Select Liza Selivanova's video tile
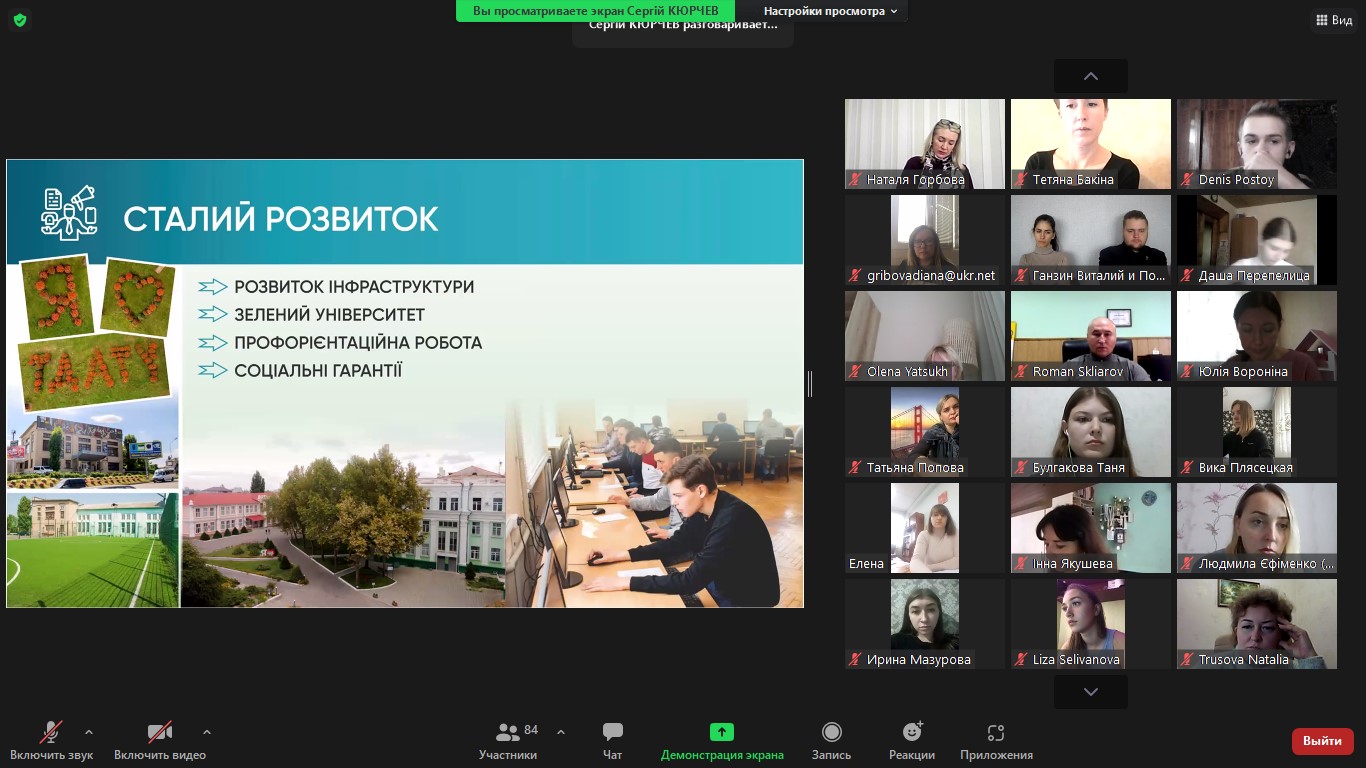Viewport: 1366px width, 768px height. 1091,624
